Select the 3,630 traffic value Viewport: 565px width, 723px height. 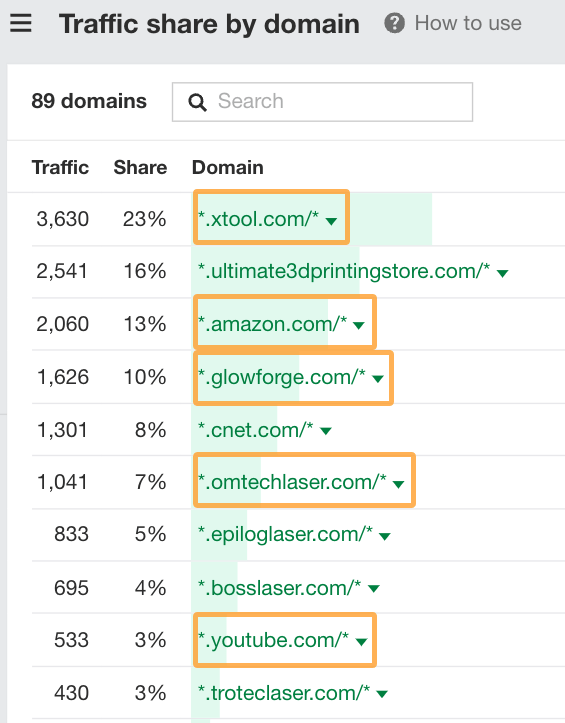(63, 219)
